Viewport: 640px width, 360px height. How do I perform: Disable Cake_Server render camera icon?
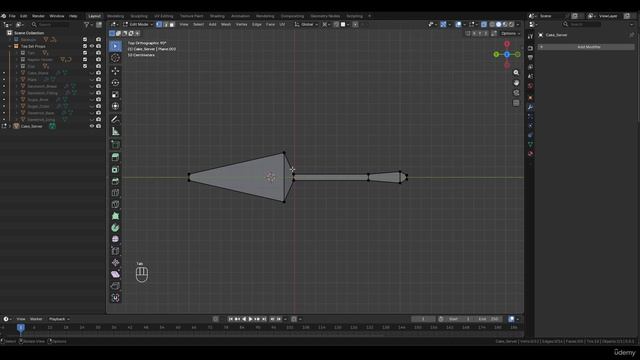[98, 126]
